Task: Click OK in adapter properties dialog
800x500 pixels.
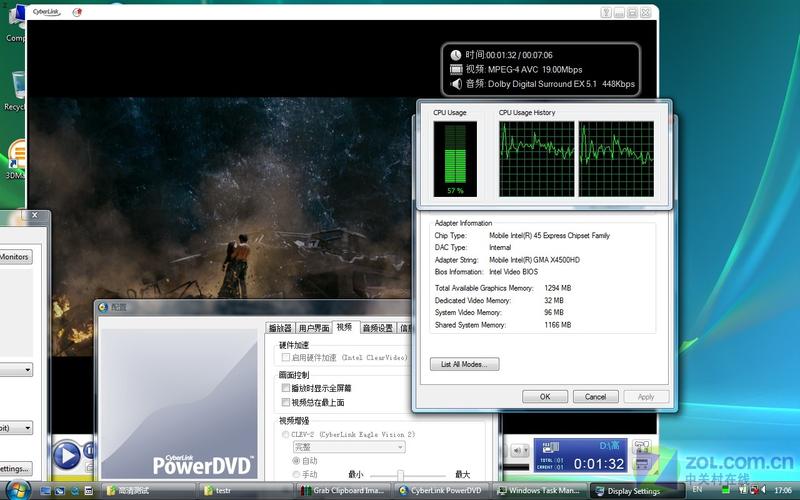Action: click(x=545, y=396)
